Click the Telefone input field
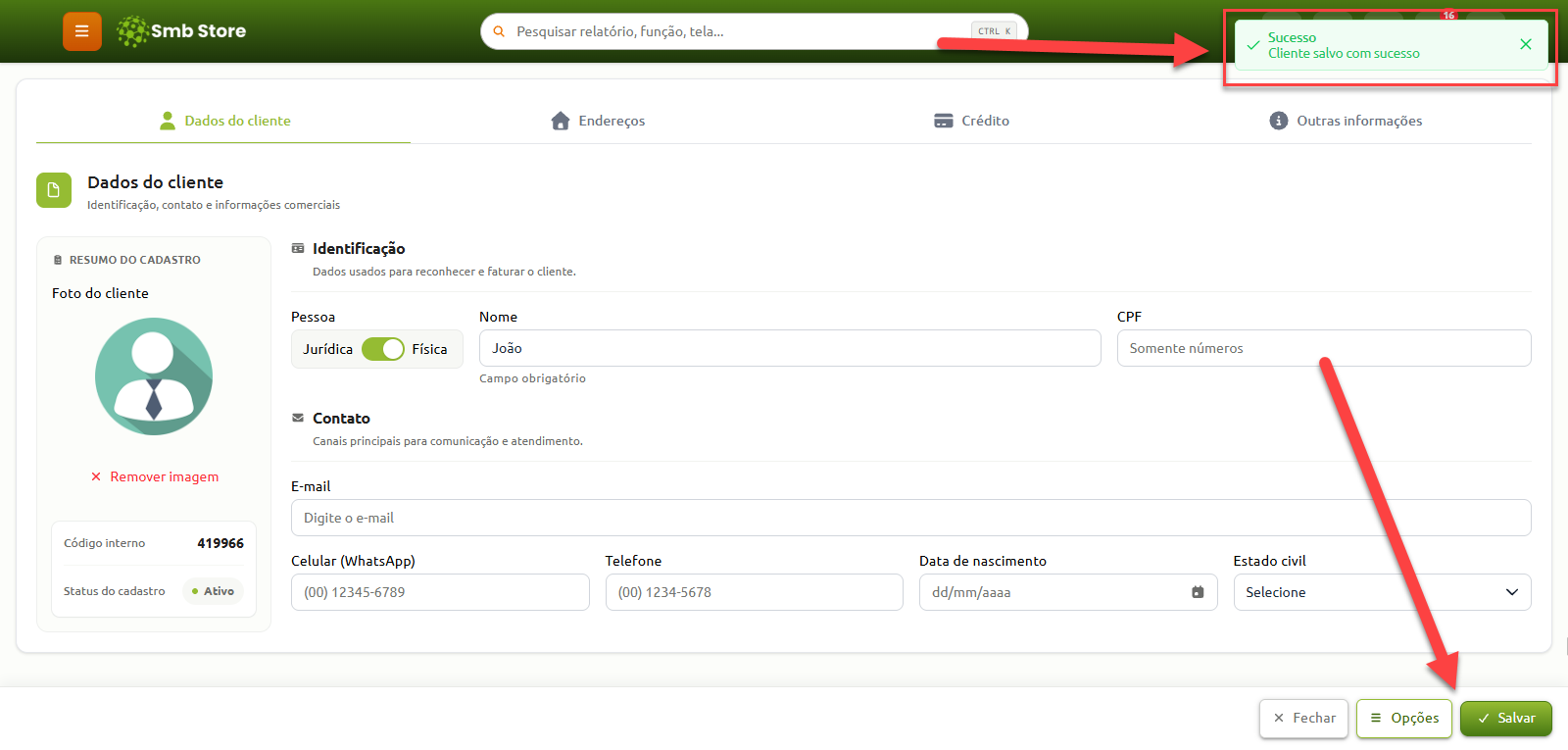Screen dimensions: 1568x750 pyautogui.click(x=754, y=592)
